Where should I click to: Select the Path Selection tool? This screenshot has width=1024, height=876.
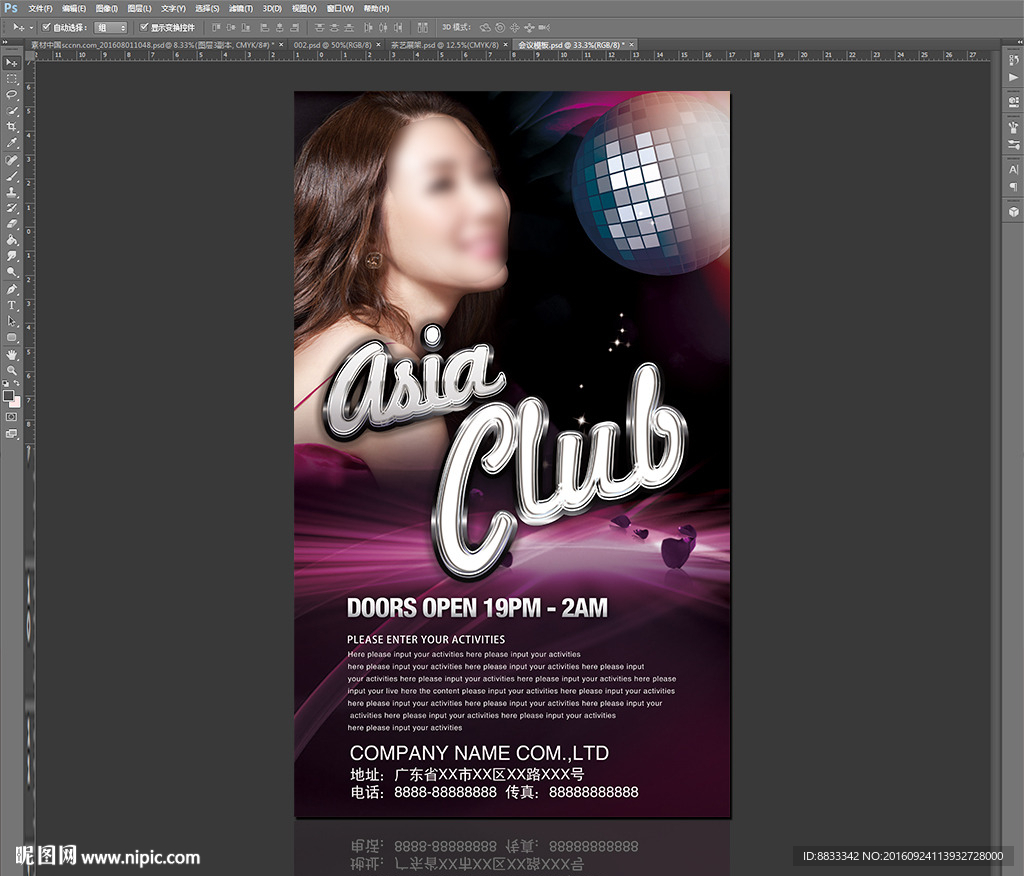(x=12, y=321)
